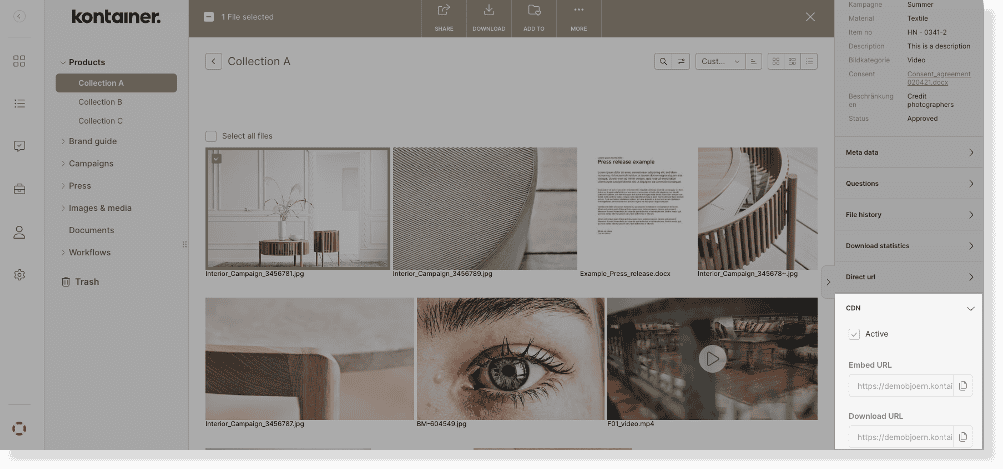Collapse the left sidebar with back arrow
The image size is (1003, 469).
pyautogui.click(x=20, y=17)
